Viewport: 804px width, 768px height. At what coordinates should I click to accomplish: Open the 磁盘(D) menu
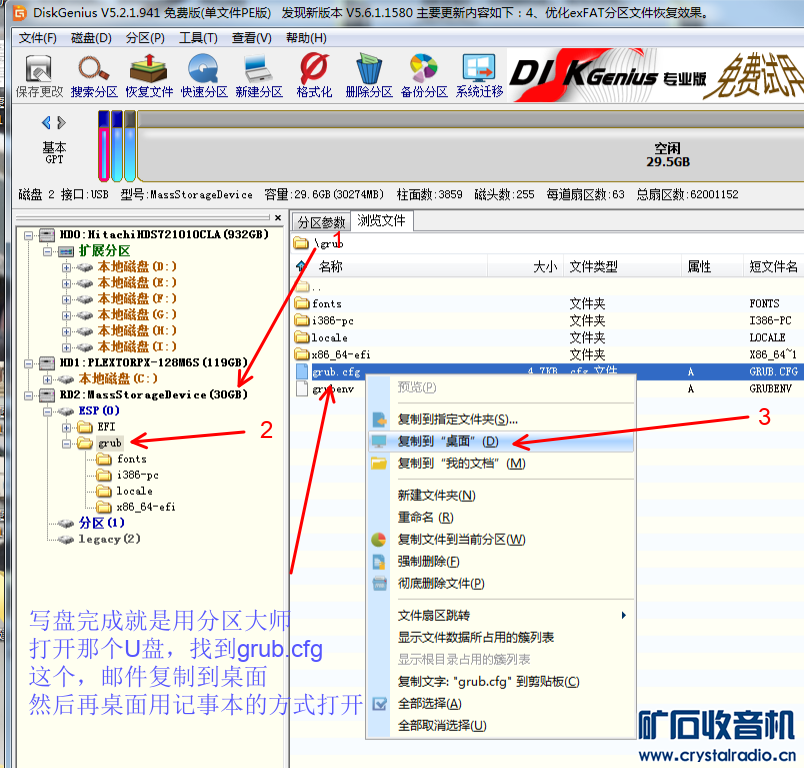(x=91, y=38)
